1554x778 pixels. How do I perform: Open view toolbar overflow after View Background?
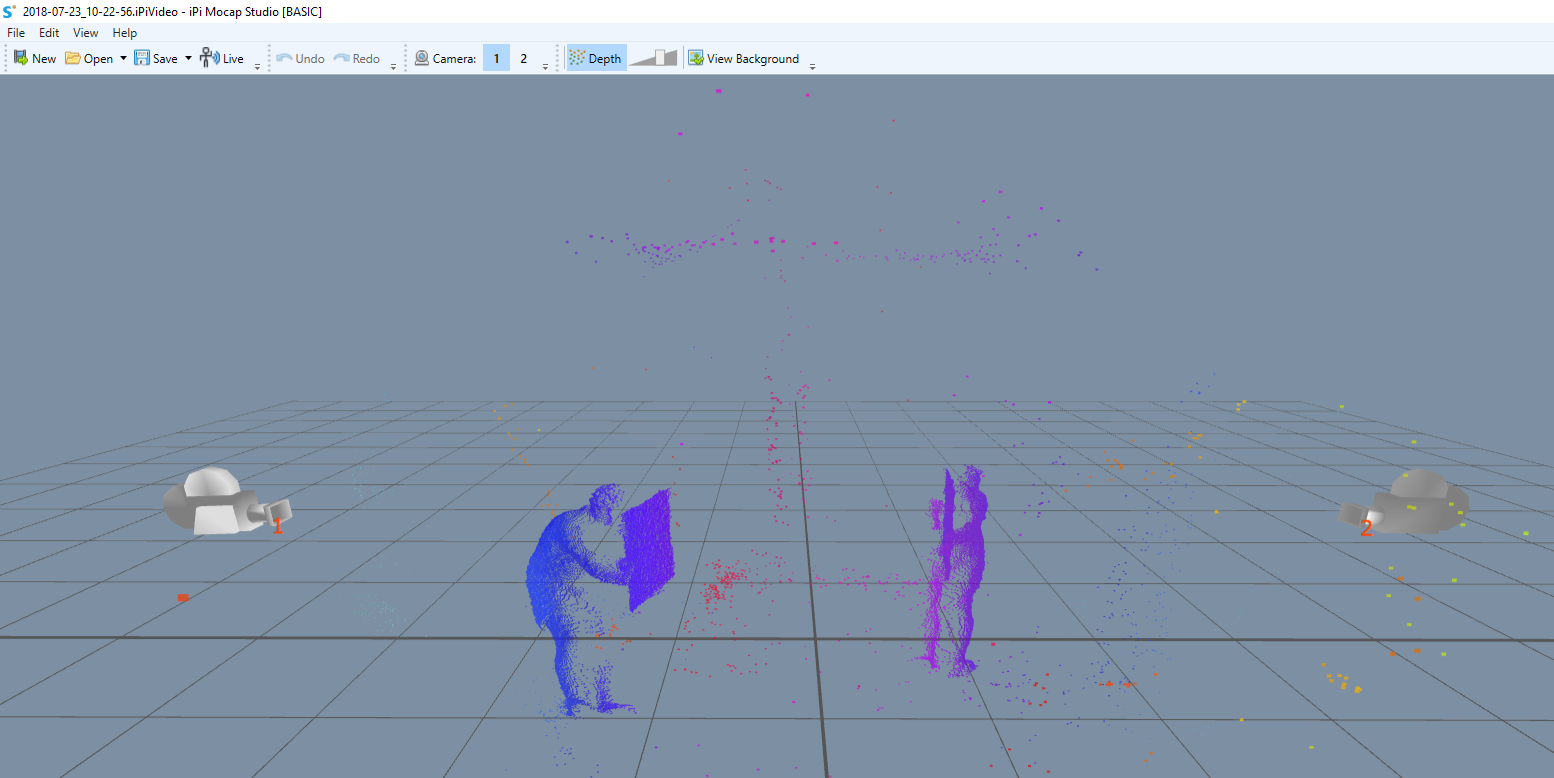click(x=812, y=66)
